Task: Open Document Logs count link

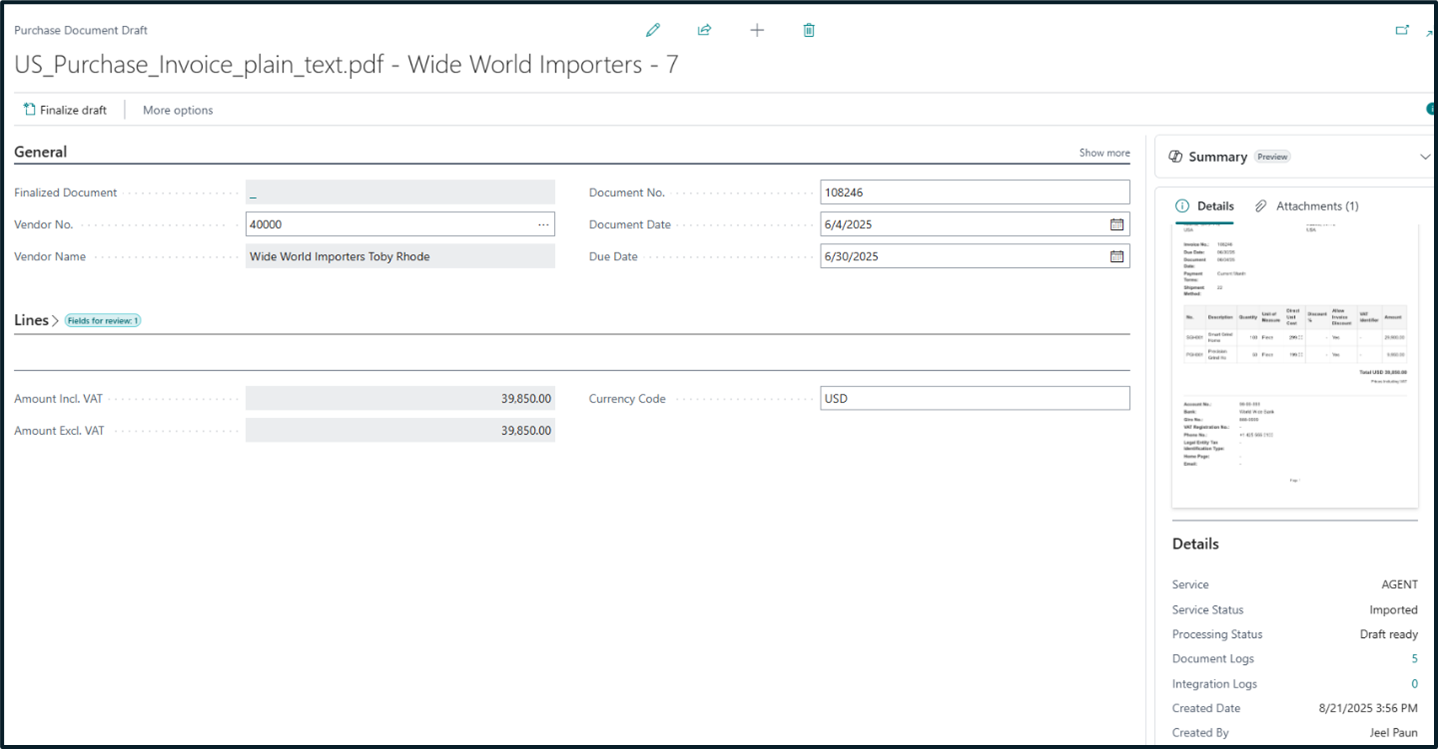Action: pyautogui.click(x=1414, y=659)
